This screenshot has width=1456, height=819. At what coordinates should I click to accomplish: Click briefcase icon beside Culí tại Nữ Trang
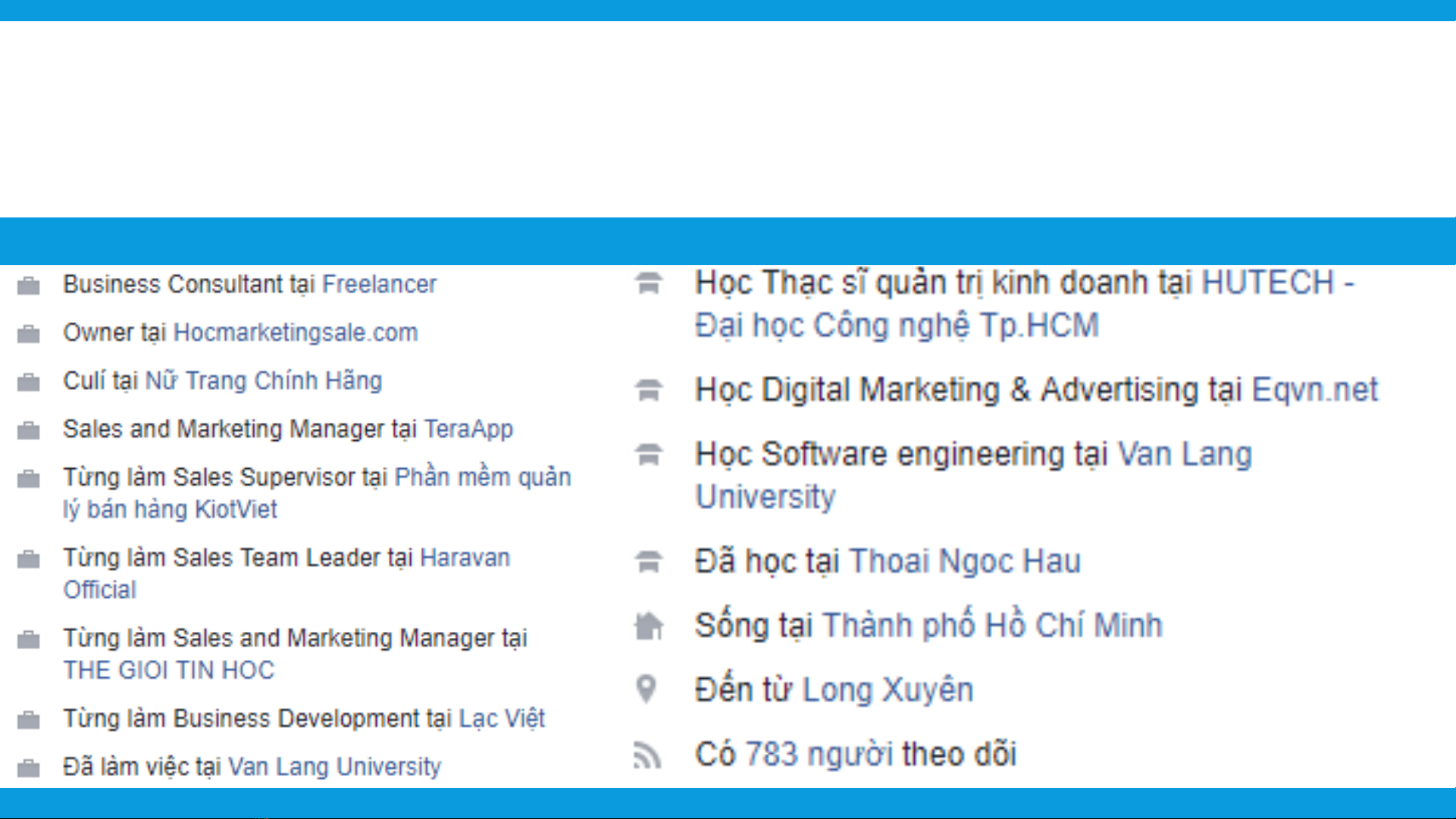29,382
